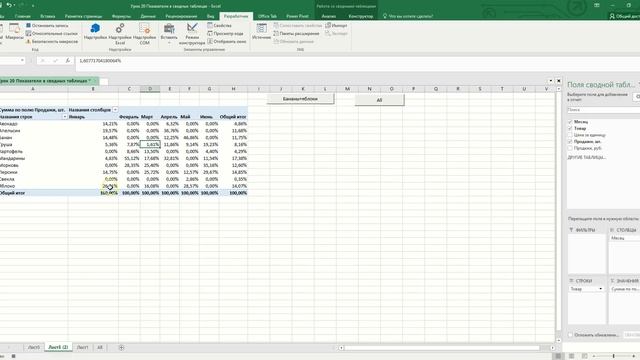
Task: Switch to Page Layout view in status bar
Action: (x=571, y=356)
